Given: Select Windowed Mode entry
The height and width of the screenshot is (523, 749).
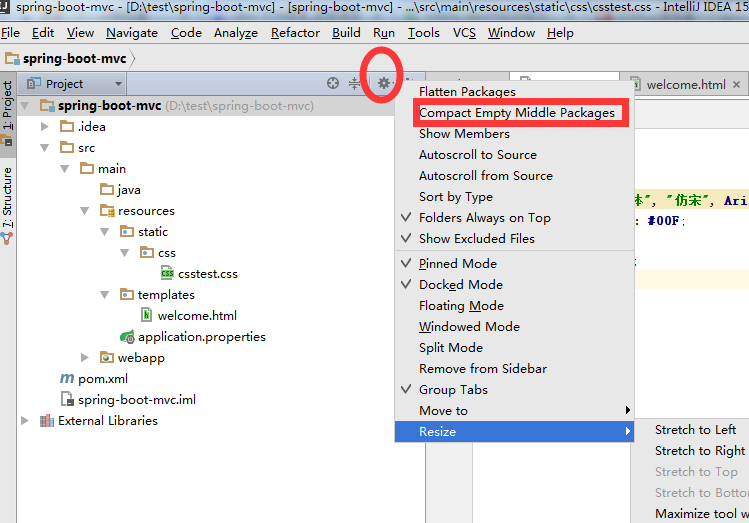Looking at the screenshot, I should pyautogui.click(x=514, y=327).
